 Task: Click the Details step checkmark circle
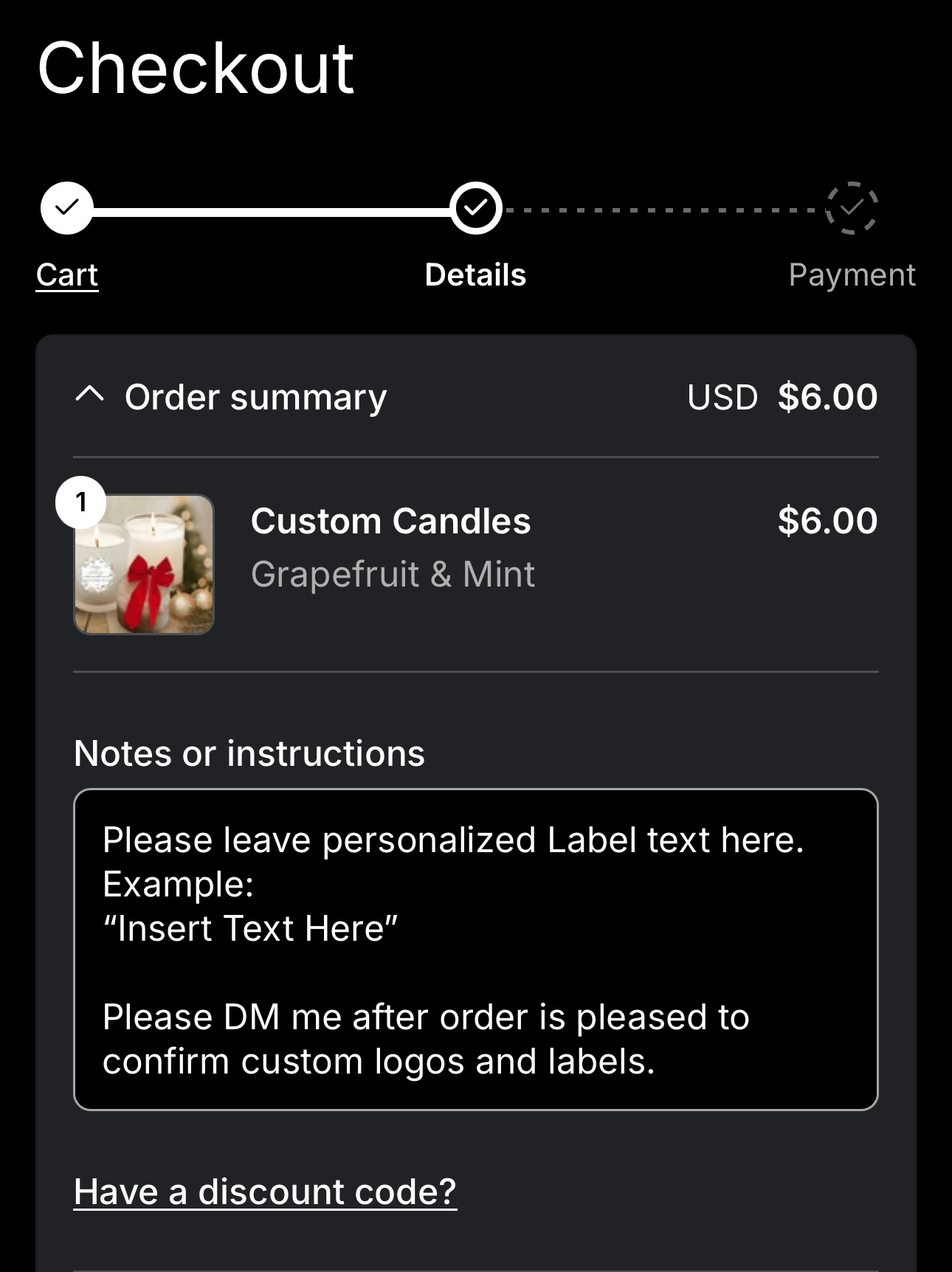point(476,208)
